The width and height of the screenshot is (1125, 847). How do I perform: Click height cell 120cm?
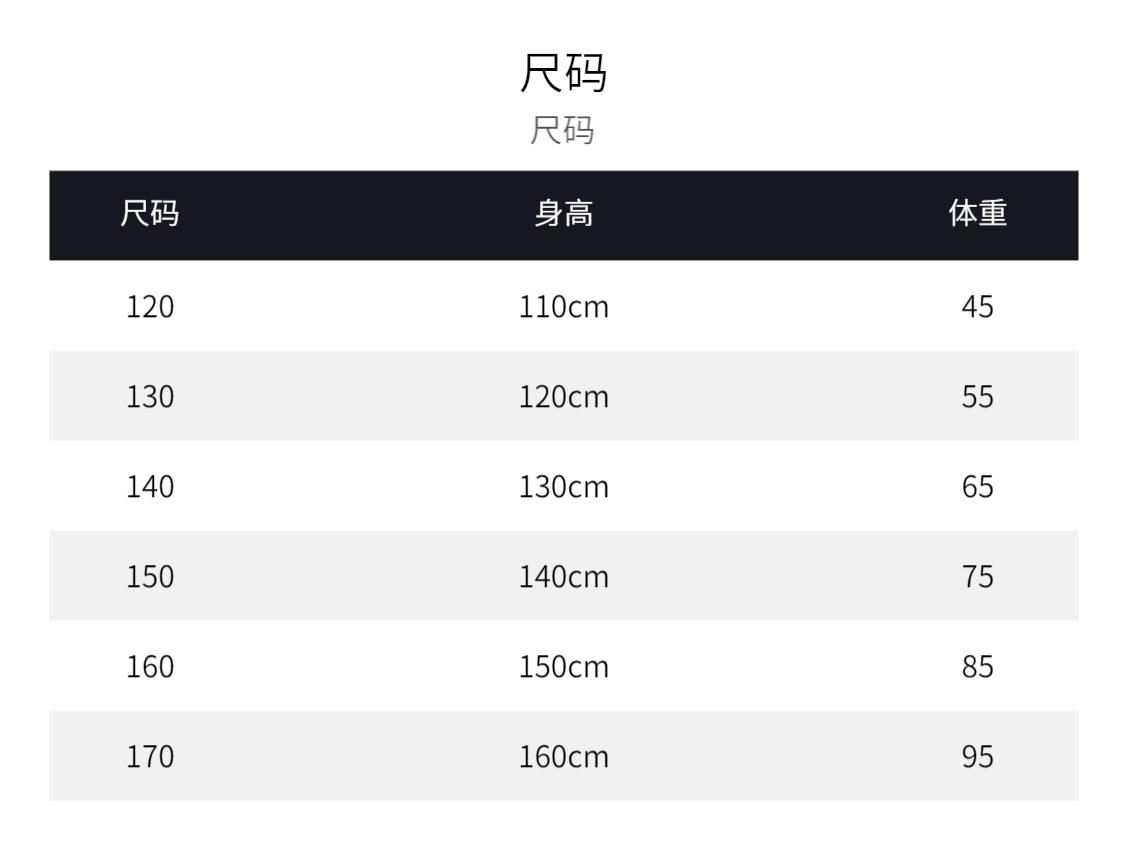point(564,397)
